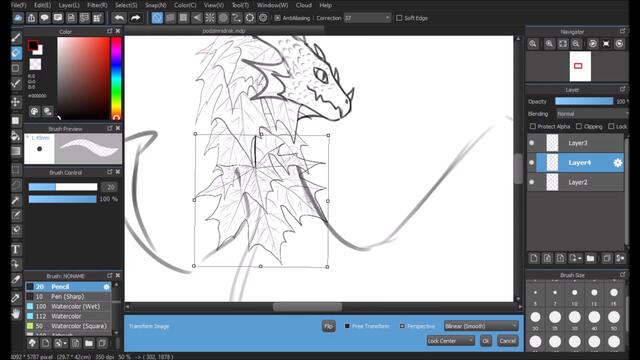
Task: Select the Bucket fill tool
Action: [x=16, y=136]
